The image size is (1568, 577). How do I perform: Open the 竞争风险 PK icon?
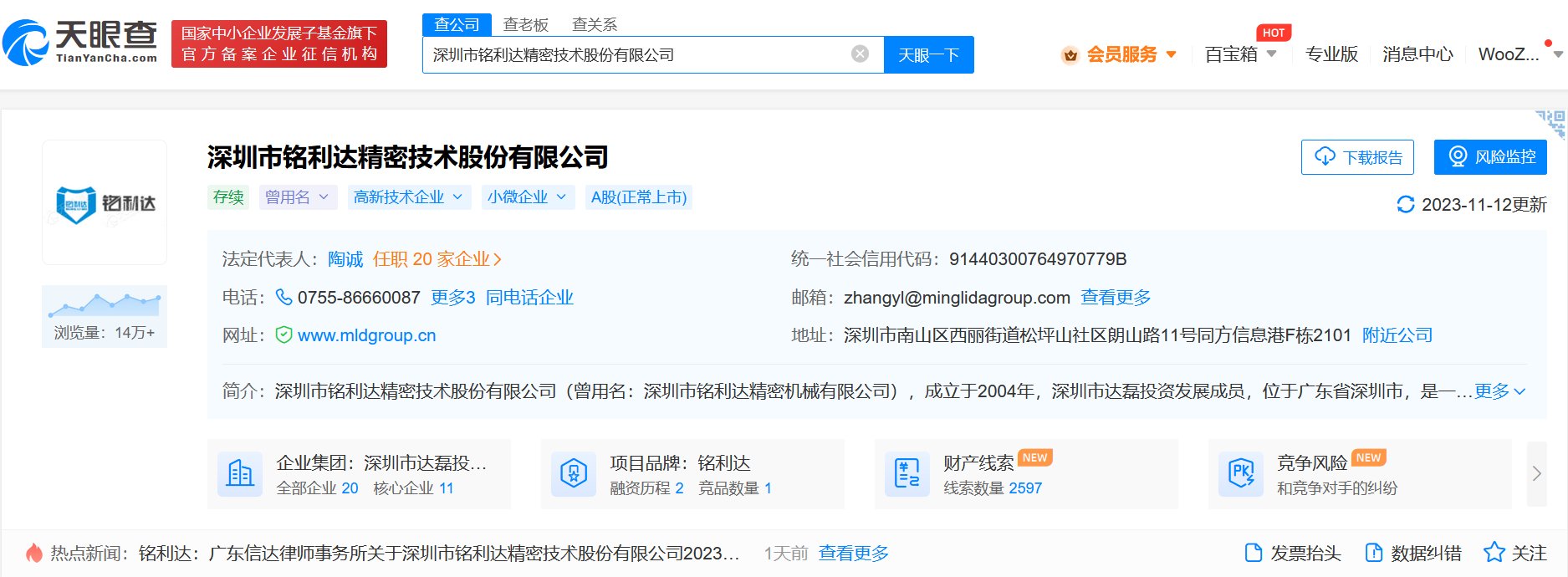click(1241, 474)
